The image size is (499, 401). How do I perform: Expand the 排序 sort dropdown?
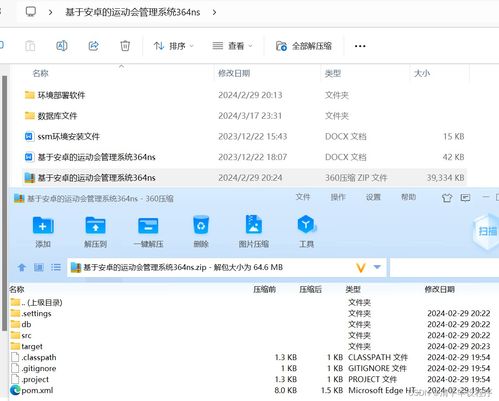[174, 46]
